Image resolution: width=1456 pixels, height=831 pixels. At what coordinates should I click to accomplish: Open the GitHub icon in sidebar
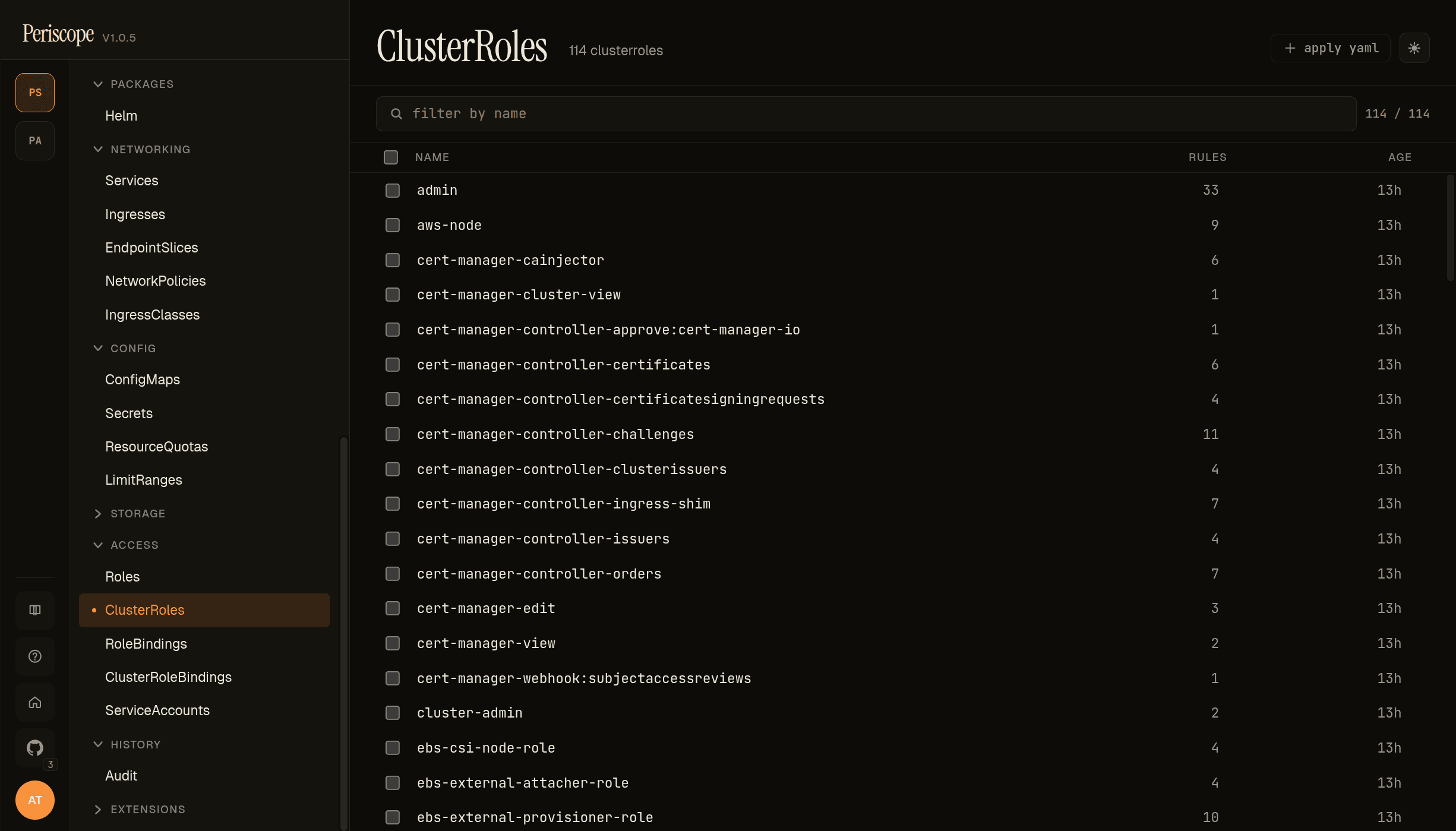(35, 748)
